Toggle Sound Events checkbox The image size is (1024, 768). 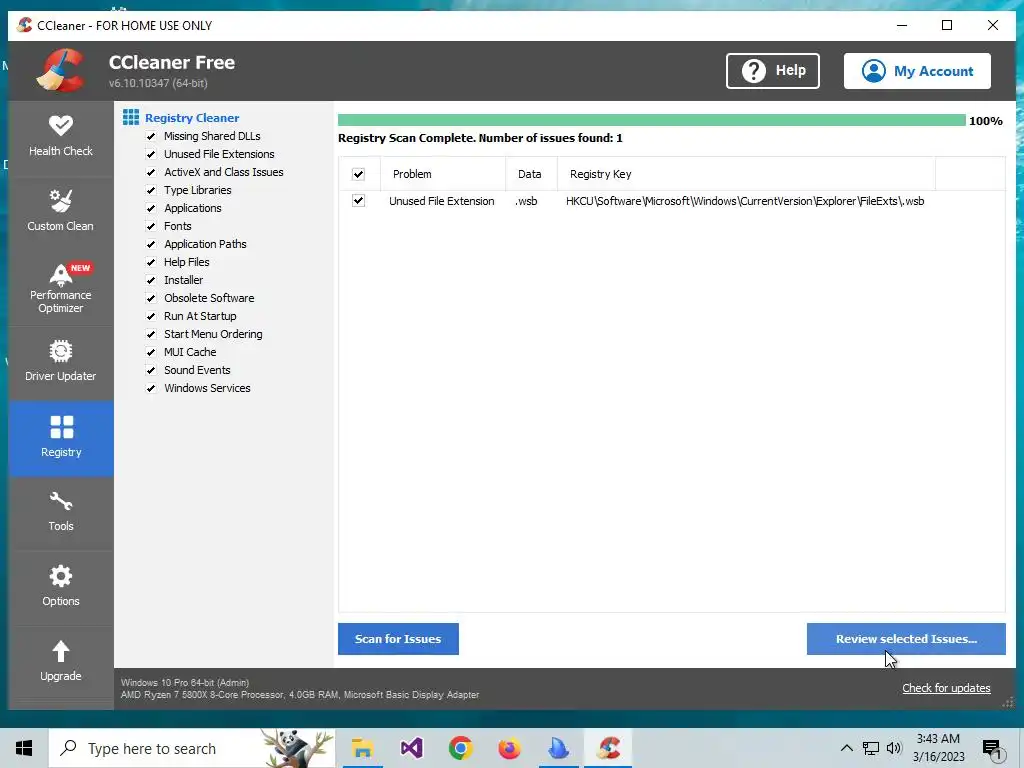click(x=151, y=370)
